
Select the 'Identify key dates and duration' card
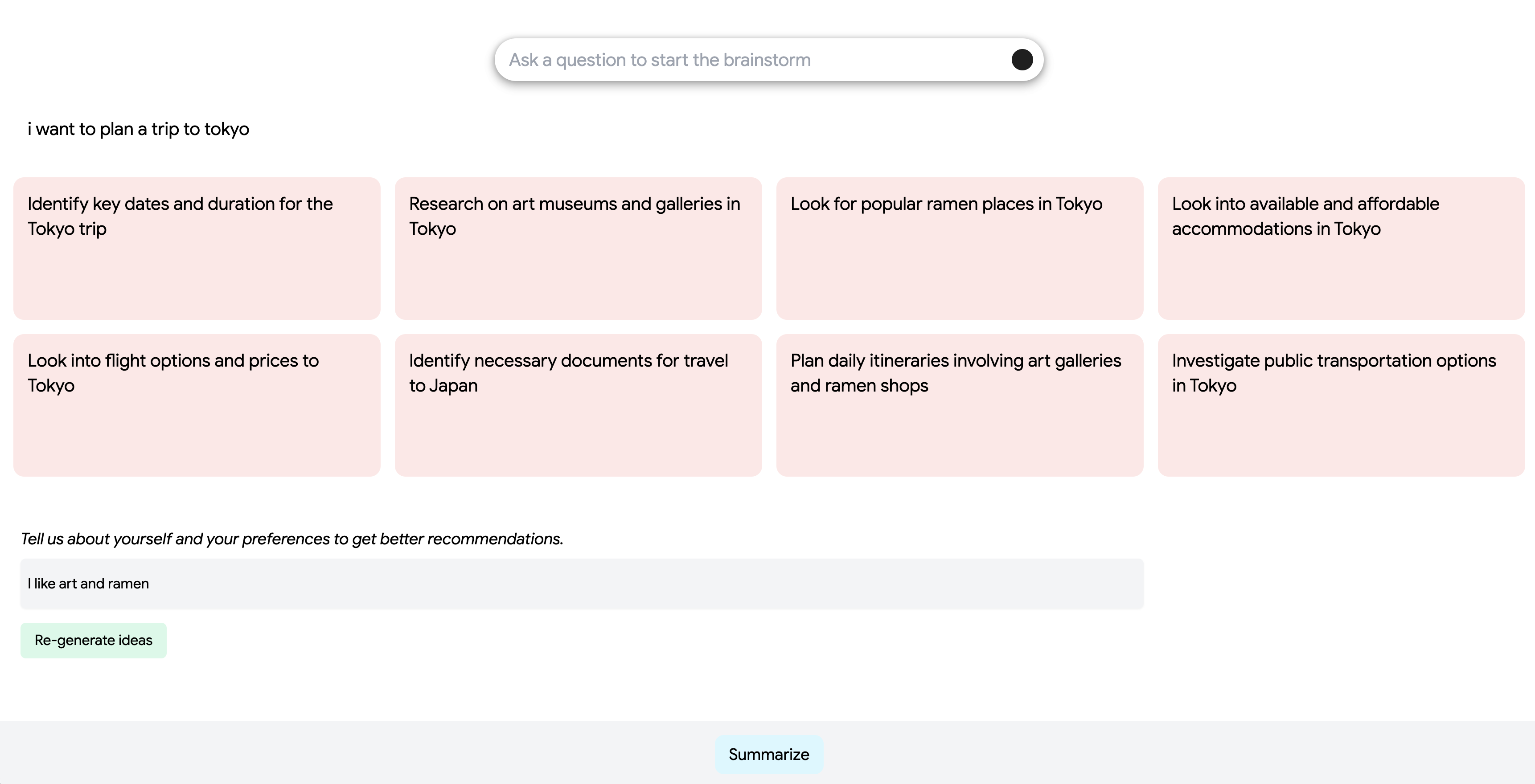coord(197,248)
